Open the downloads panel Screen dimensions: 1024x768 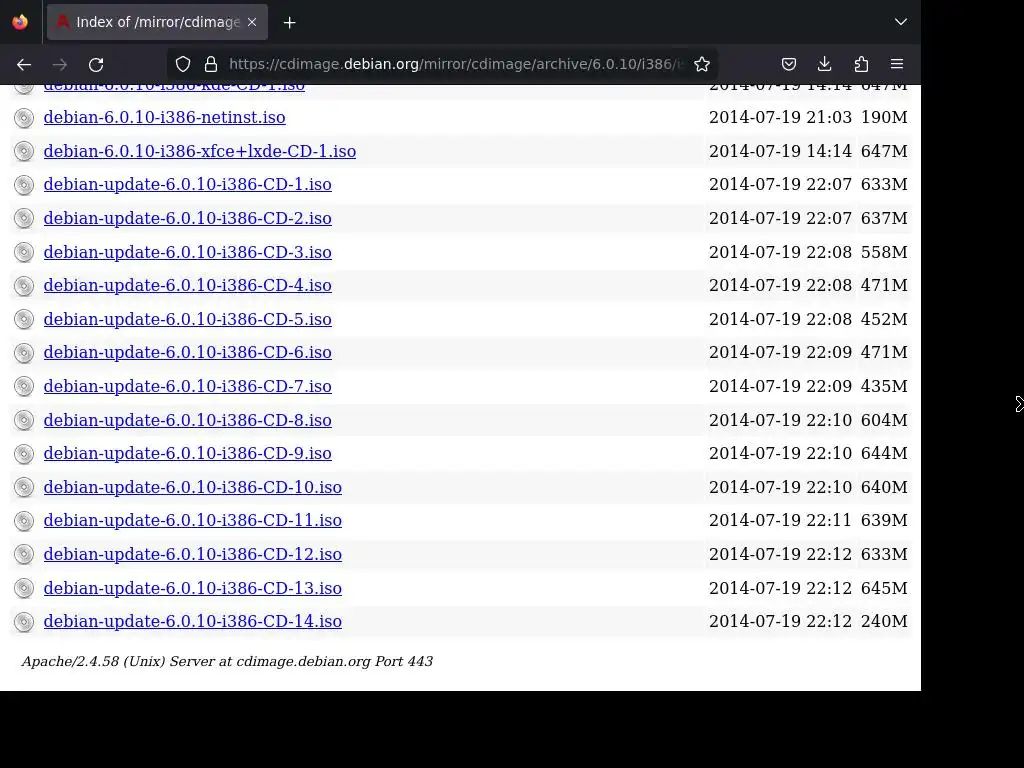tap(825, 64)
